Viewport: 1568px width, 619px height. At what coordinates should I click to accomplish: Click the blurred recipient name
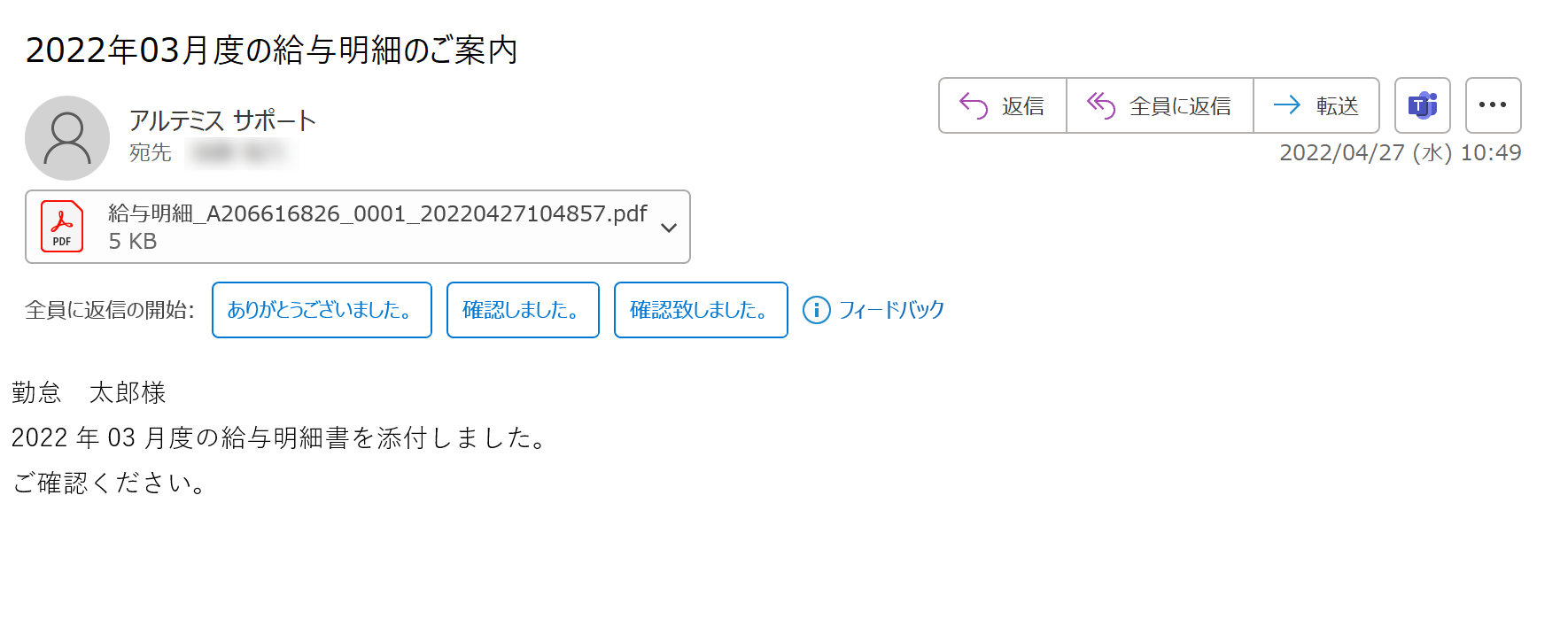tap(240, 153)
